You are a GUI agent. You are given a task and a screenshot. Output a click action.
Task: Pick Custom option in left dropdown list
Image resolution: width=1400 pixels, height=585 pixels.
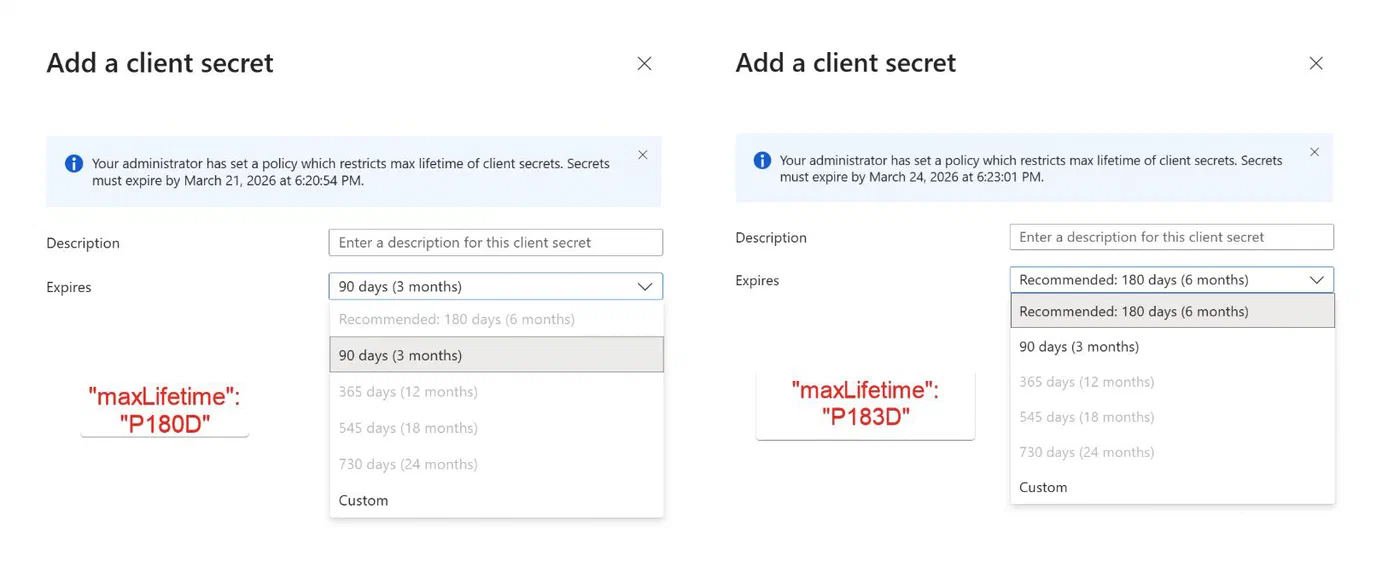[496, 500]
